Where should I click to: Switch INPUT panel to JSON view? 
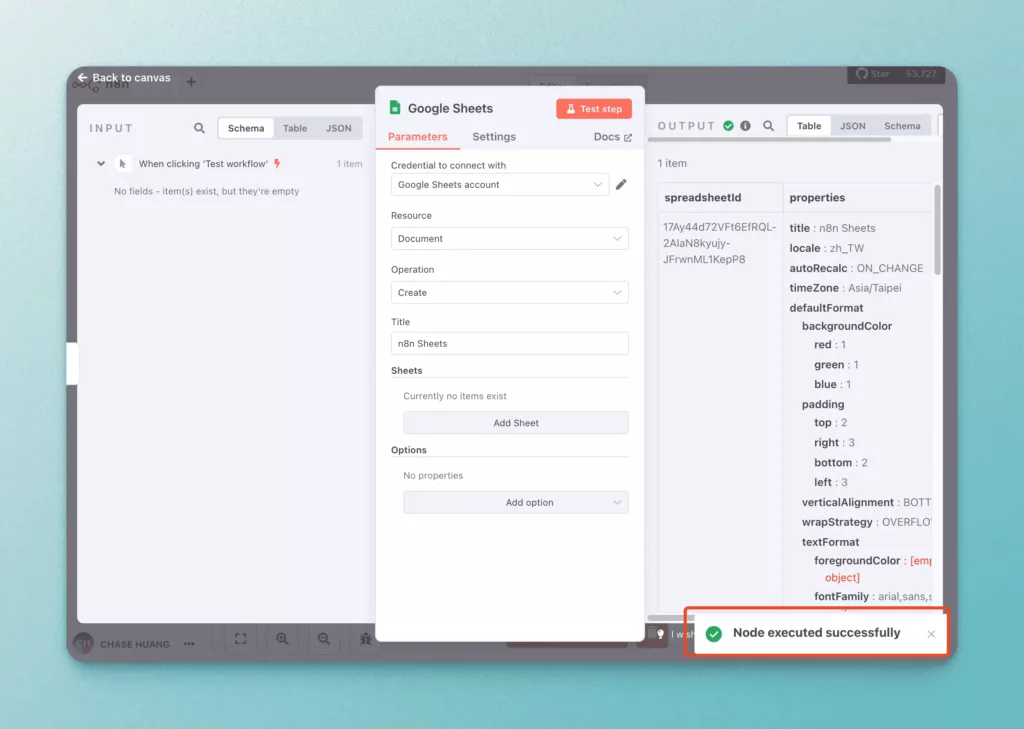(338, 128)
